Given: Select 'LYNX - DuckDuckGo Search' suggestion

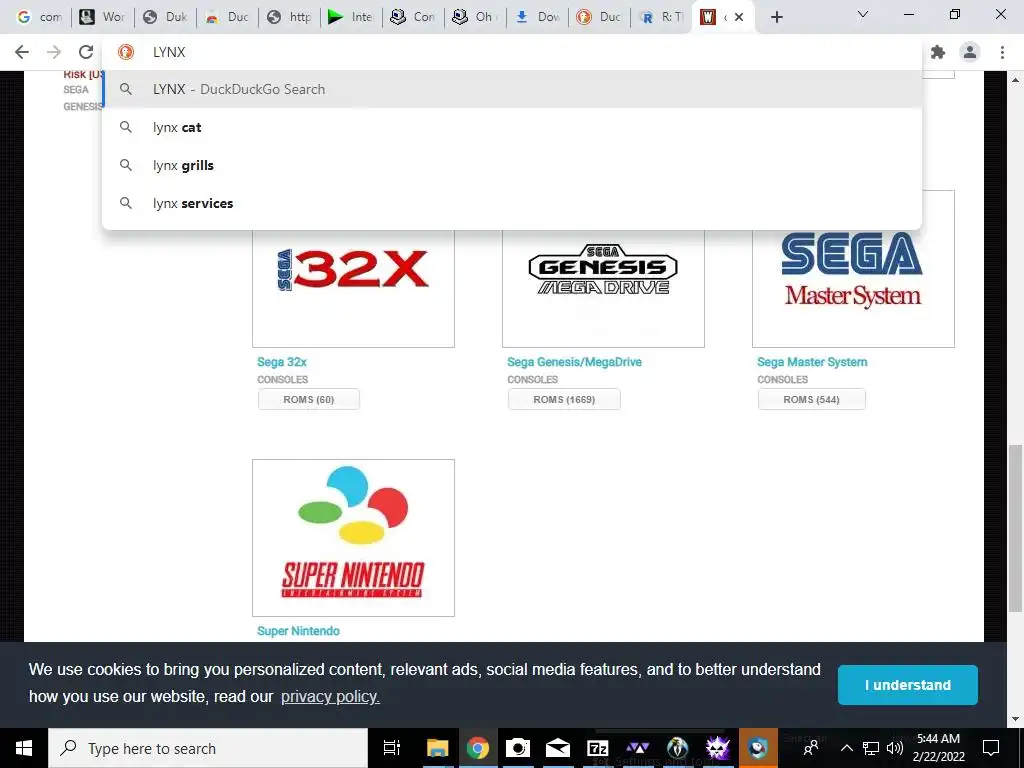Looking at the screenshot, I should click(512, 89).
